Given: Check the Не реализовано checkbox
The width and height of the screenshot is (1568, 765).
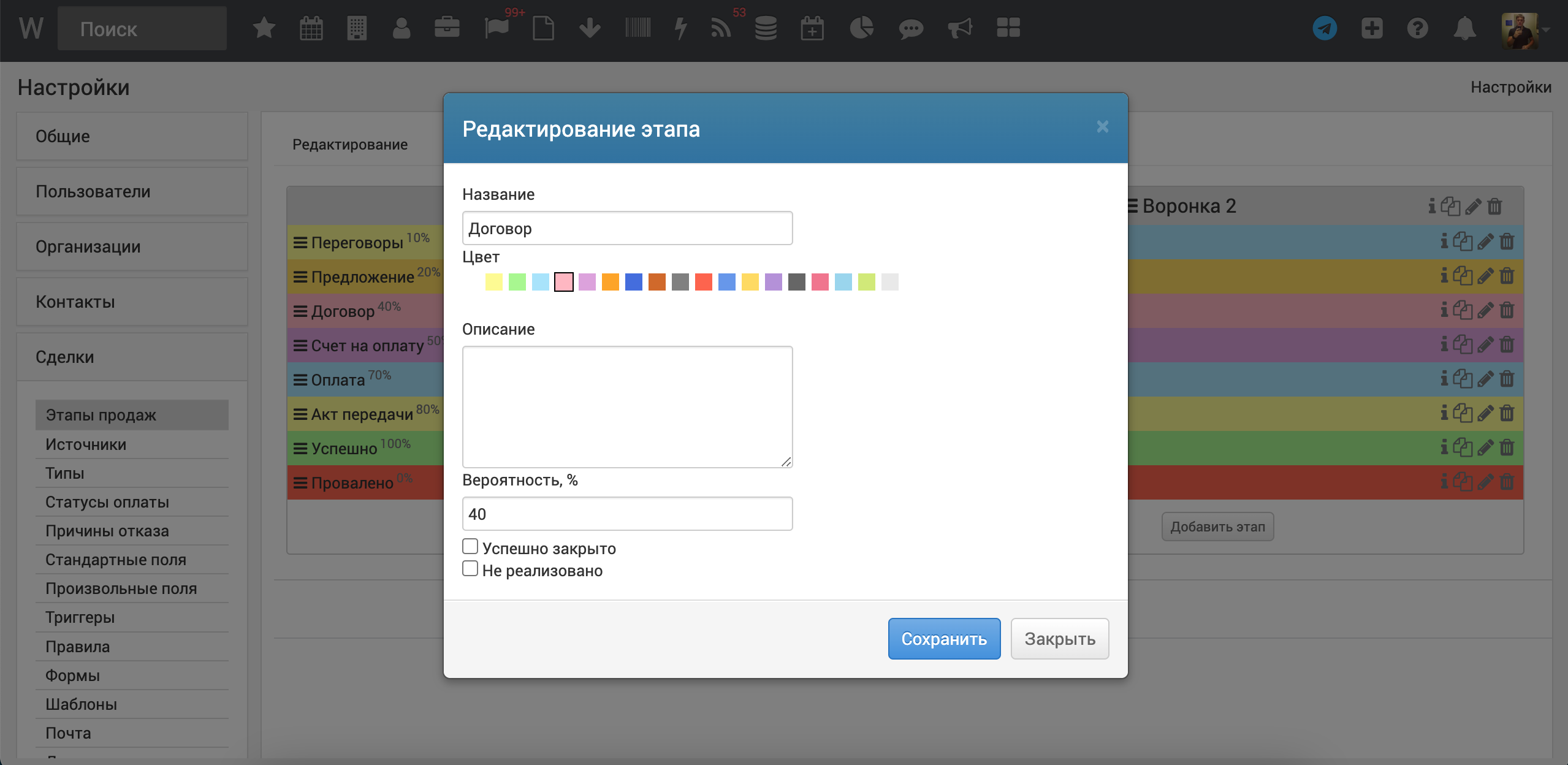Looking at the screenshot, I should click(470, 568).
